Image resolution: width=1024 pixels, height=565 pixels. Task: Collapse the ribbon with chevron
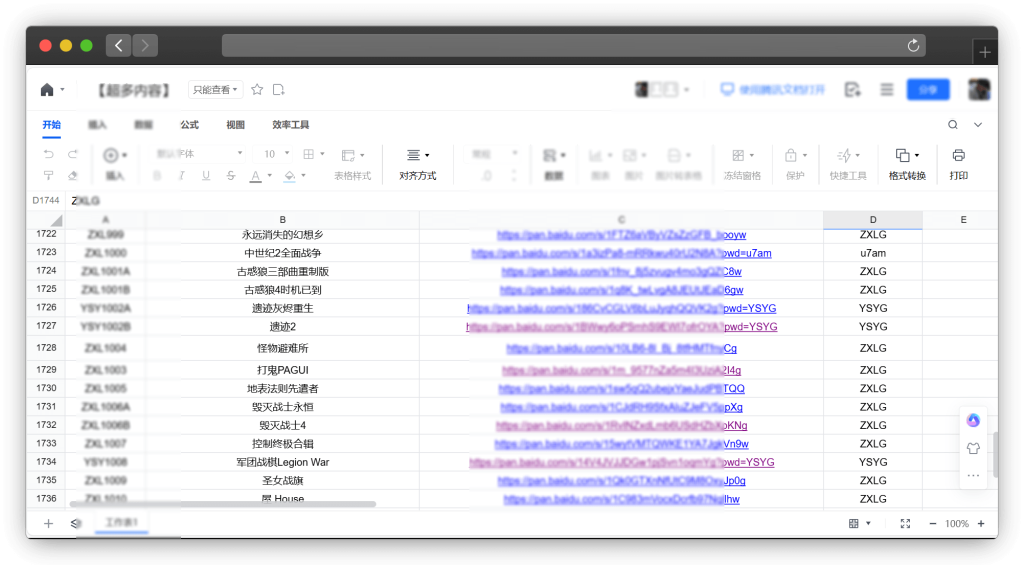(978, 125)
